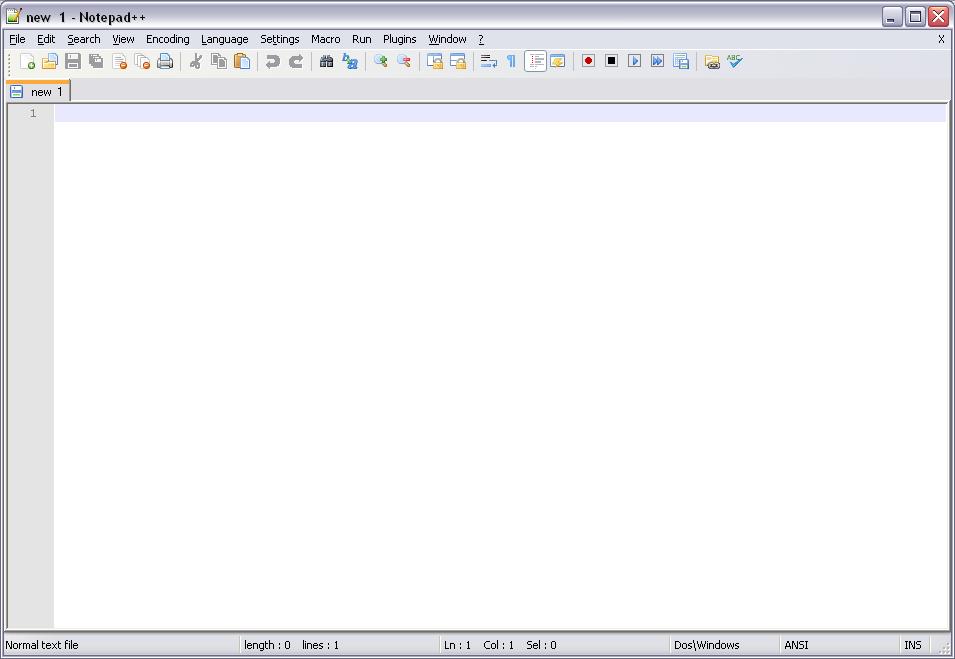
Task: Open the Plugins menu
Action: pos(400,39)
